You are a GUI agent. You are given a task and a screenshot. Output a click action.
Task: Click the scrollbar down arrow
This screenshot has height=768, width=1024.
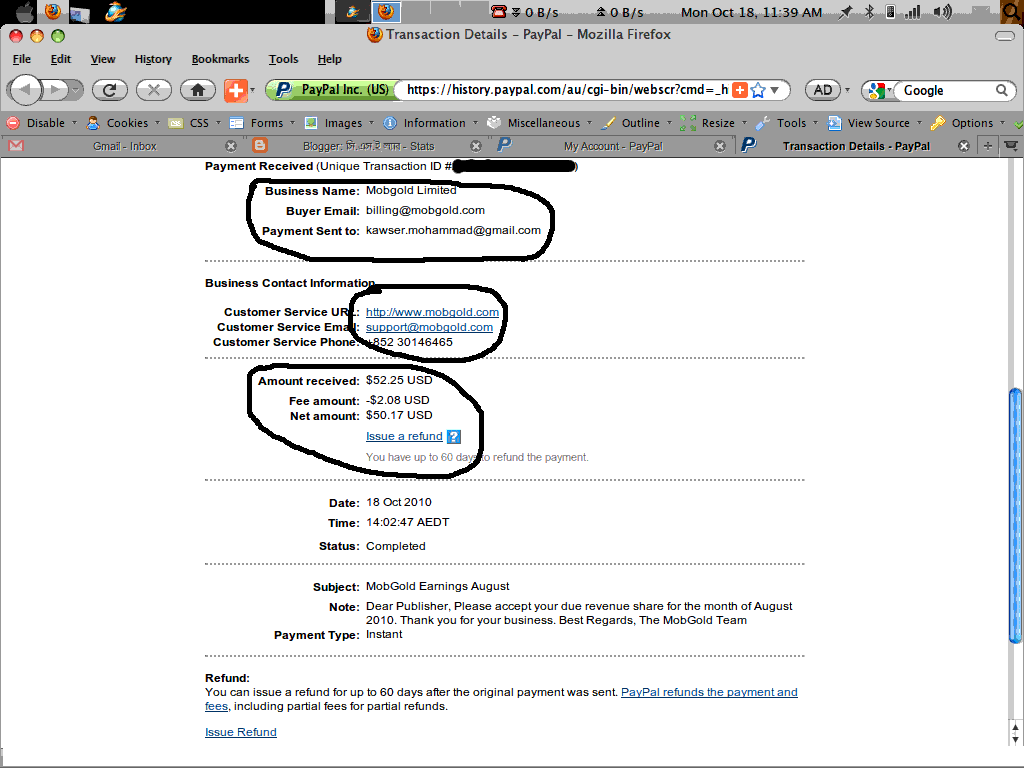(x=1015, y=739)
